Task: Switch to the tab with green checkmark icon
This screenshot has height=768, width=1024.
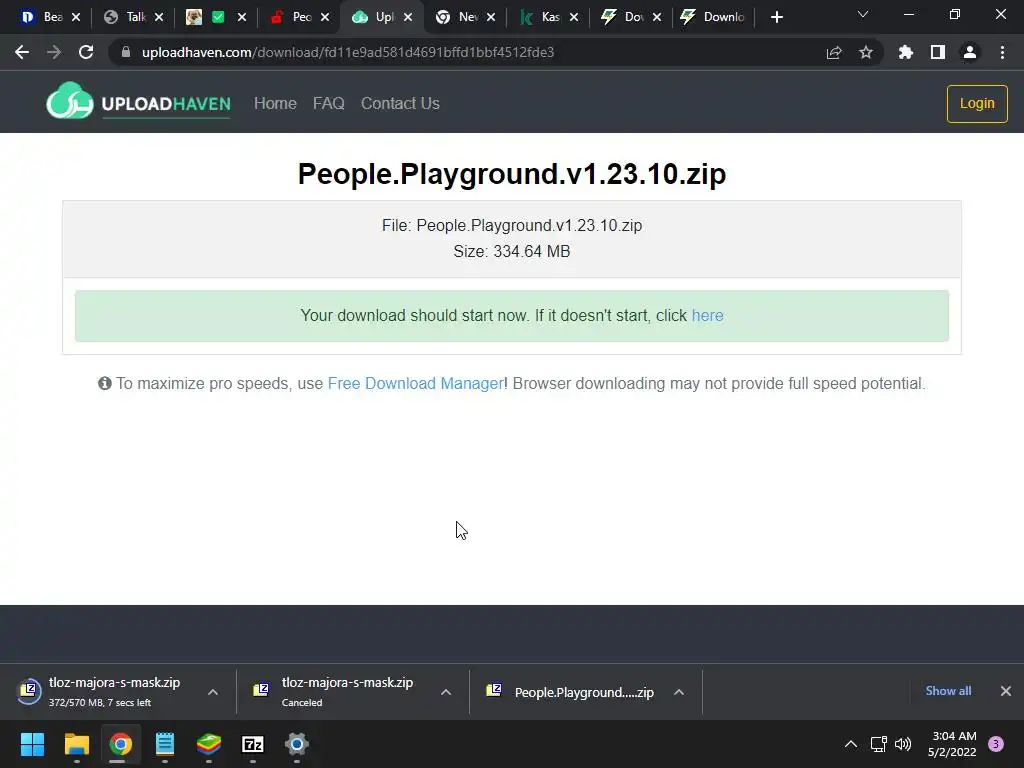Action: click(x=206, y=17)
